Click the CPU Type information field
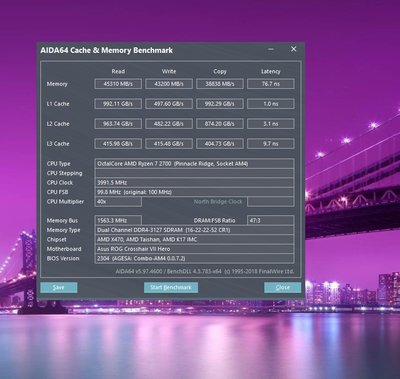Viewport: 400px width, 379px height. click(x=194, y=164)
